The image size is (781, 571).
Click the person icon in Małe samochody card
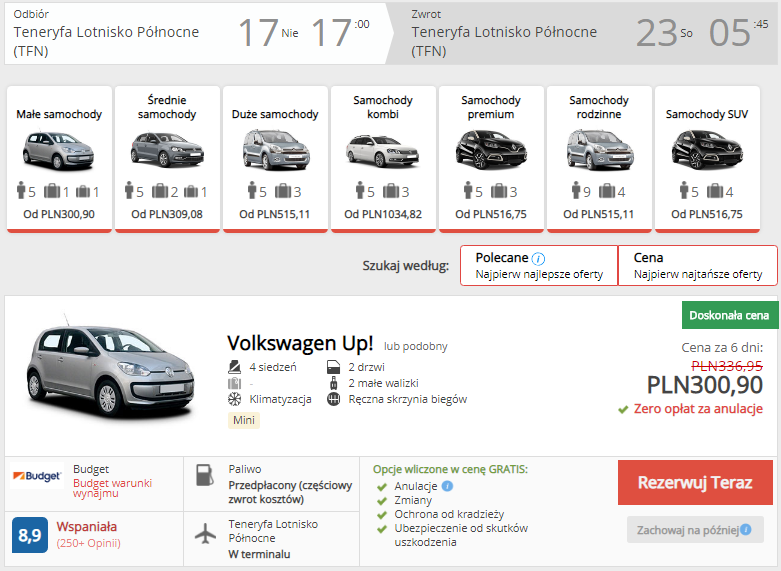pyautogui.click(x=21, y=190)
